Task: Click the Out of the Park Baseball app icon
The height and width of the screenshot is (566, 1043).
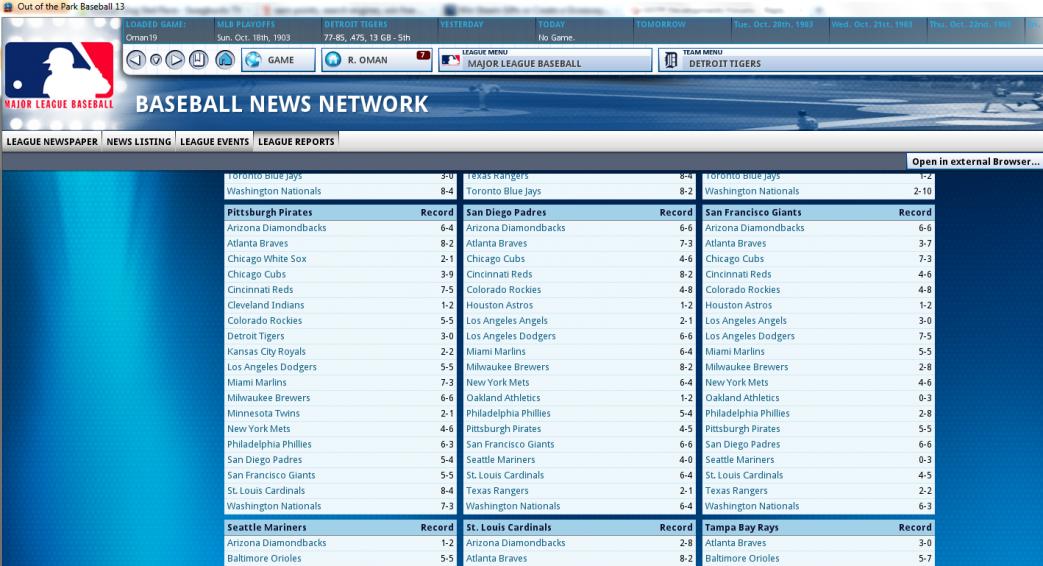Action: (x=8, y=7)
